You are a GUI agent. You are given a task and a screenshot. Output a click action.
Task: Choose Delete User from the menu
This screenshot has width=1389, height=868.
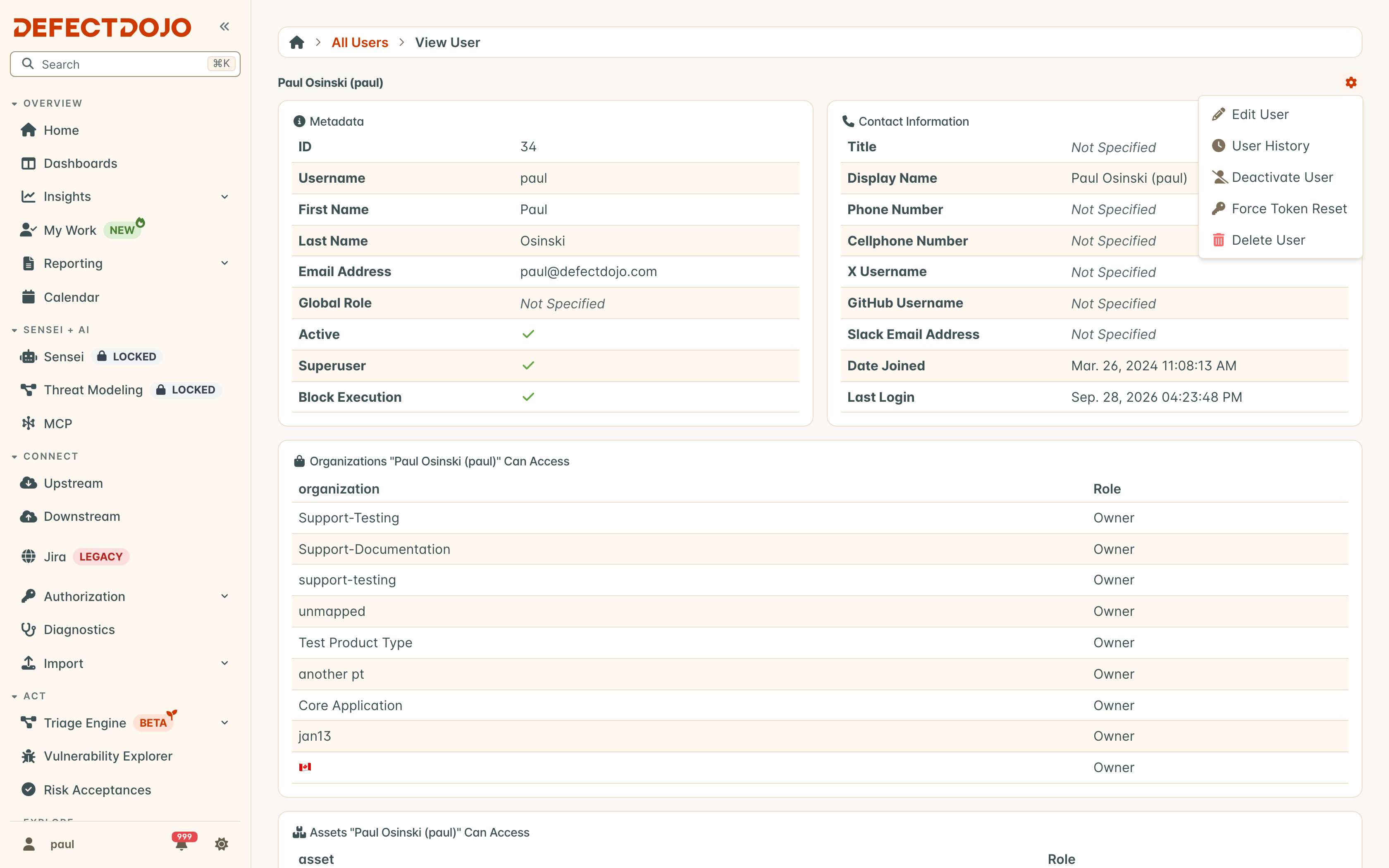point(1280,240)
